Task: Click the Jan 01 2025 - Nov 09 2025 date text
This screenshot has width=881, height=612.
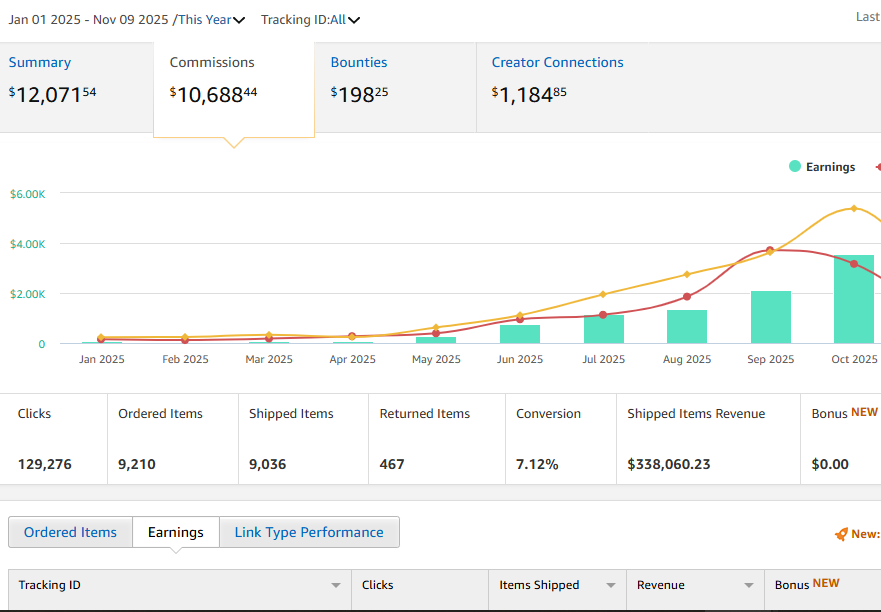Action: pos(88,20)
